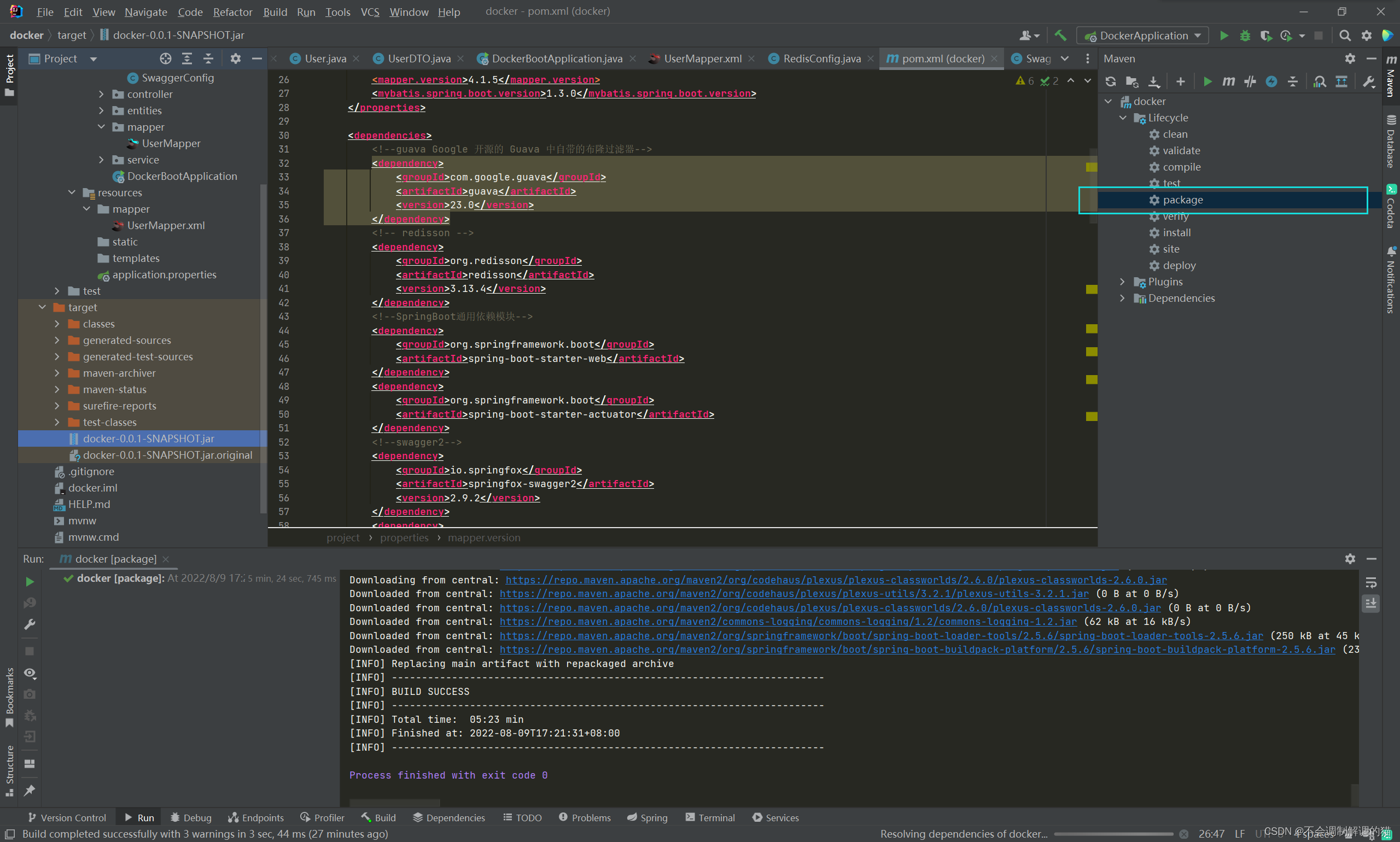Expand the controller package folder
This screenshot has width=1400, height=842.
(x=101, y=94)
